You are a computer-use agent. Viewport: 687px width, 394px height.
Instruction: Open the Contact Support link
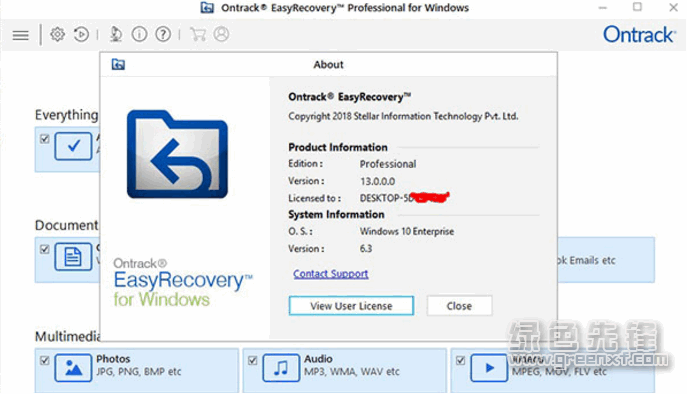click(x=331, y=274)
